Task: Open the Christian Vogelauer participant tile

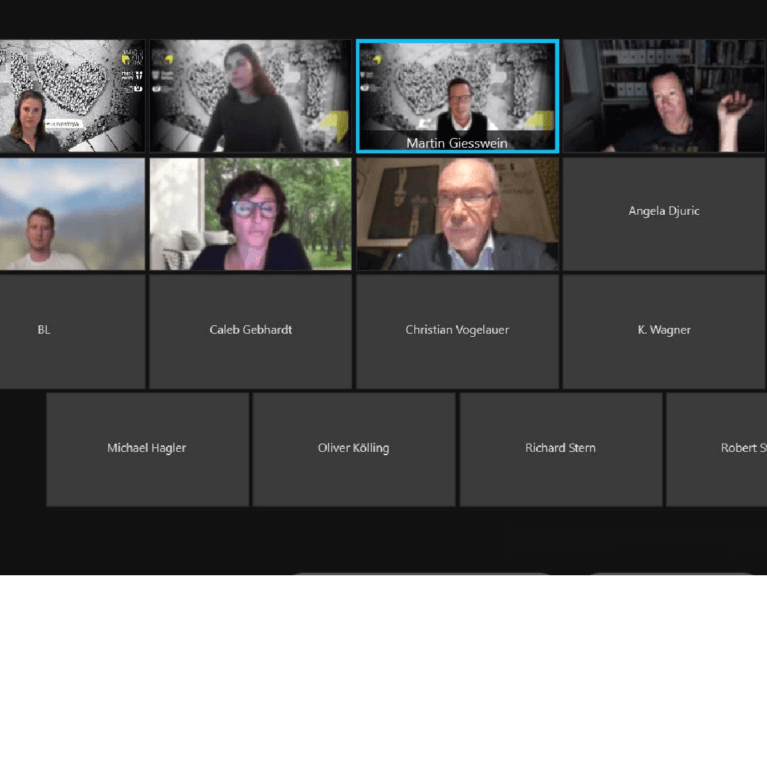Action: click(x=457, y=331)
